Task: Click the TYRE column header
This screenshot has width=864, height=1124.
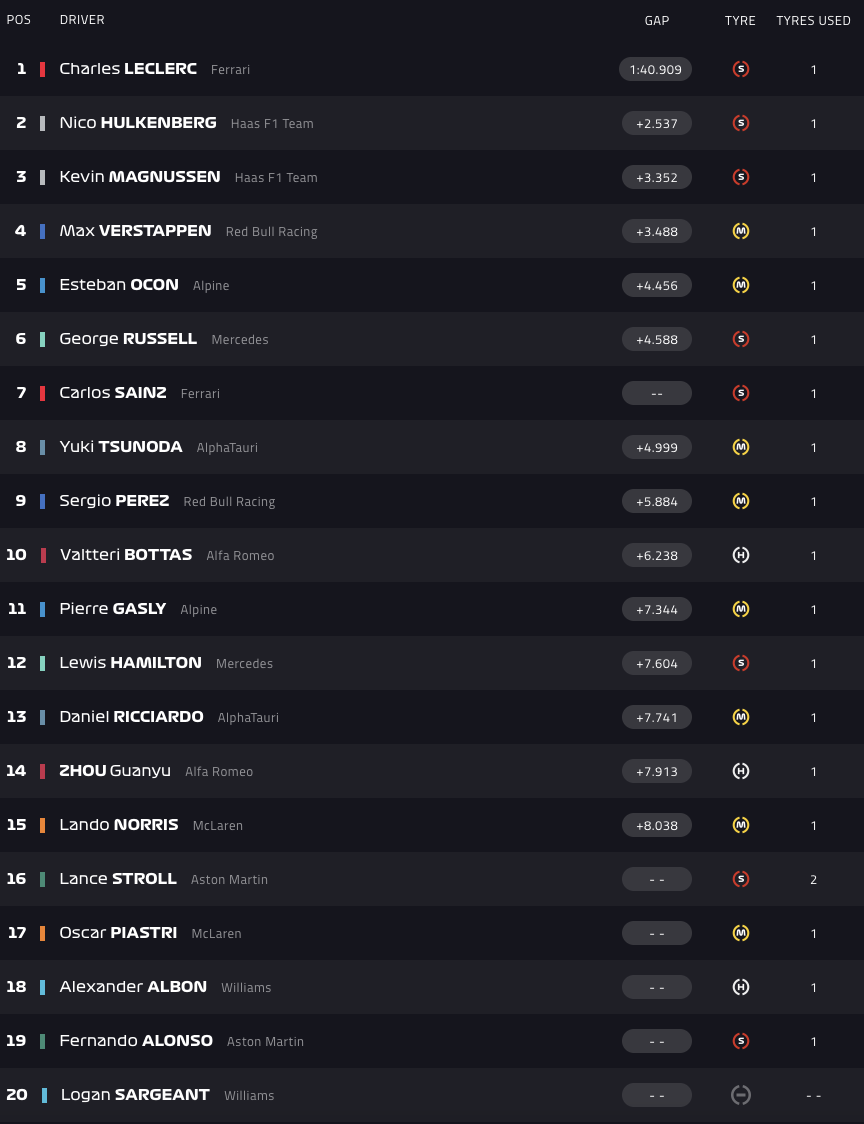Action: point(740,20)
